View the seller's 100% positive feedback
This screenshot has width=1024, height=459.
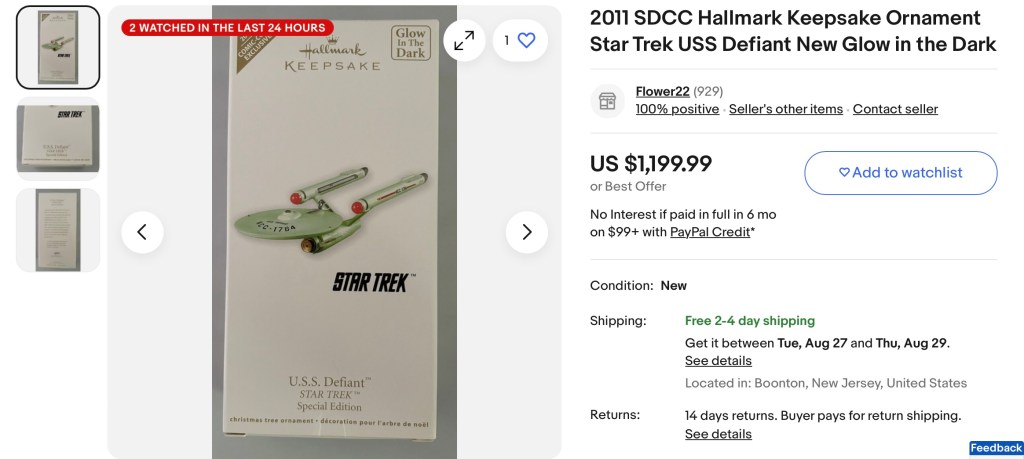677,109
